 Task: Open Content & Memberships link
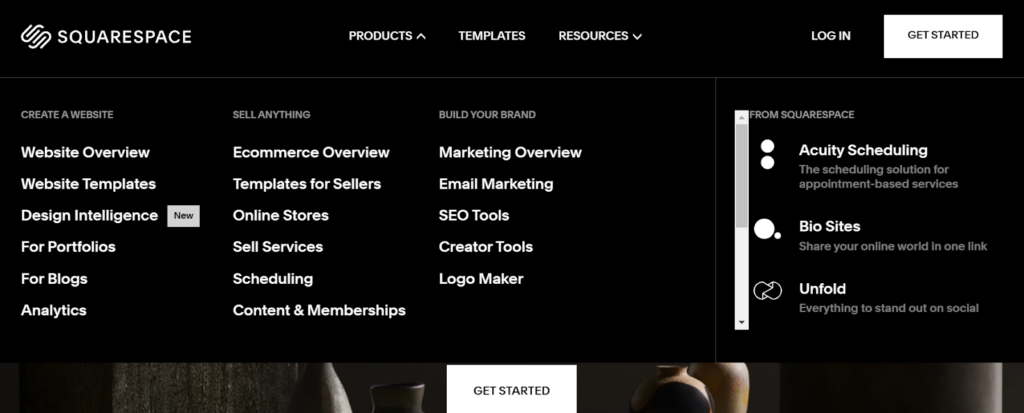(319, 310)
